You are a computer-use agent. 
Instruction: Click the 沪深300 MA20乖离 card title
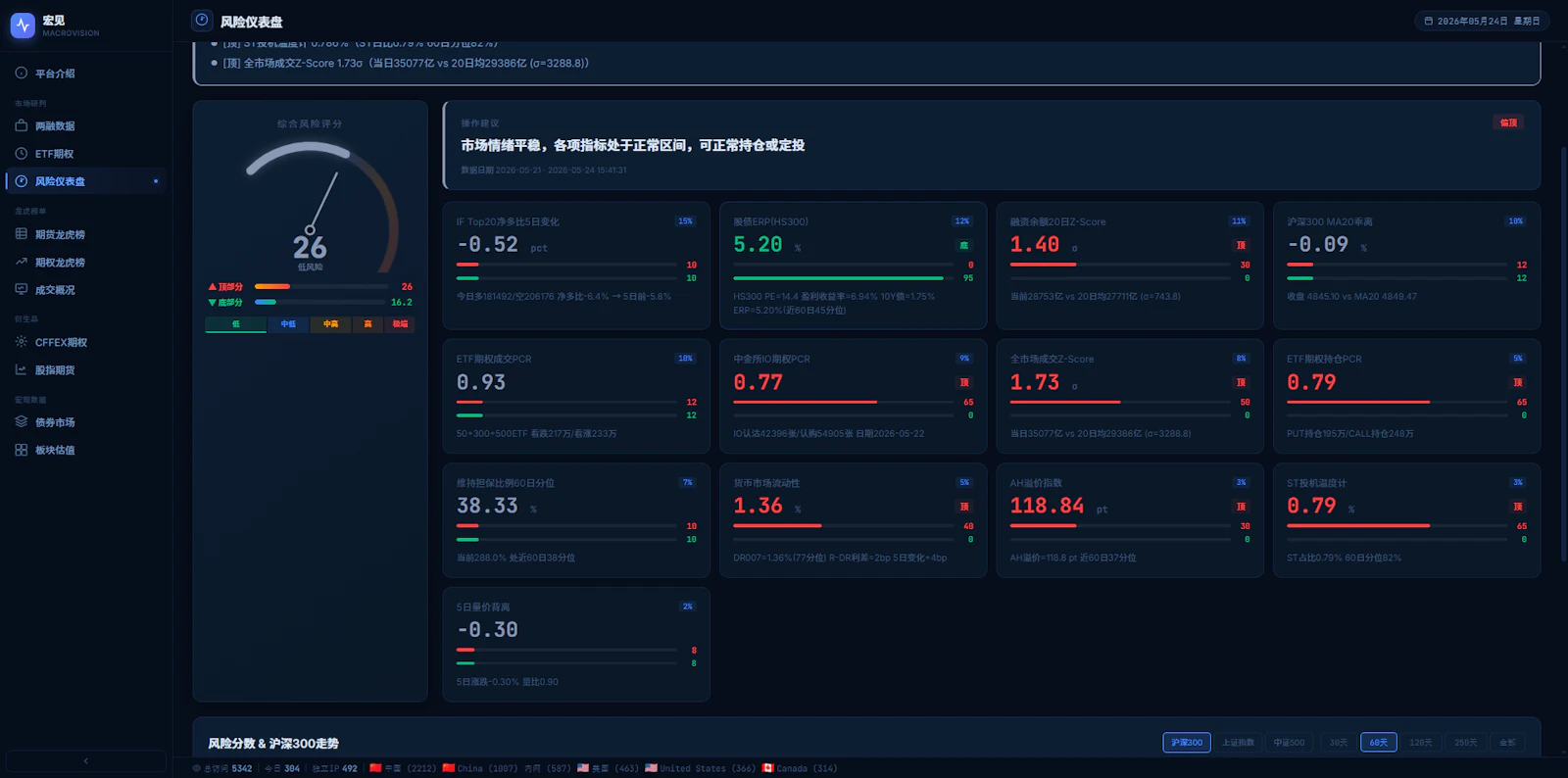1330,221
